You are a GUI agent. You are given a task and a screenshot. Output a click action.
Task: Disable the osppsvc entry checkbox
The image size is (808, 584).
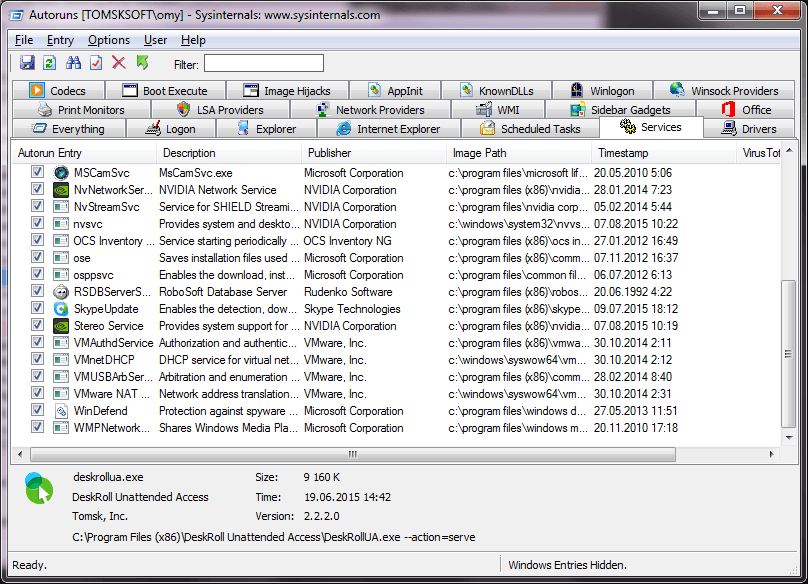(37, 274)
